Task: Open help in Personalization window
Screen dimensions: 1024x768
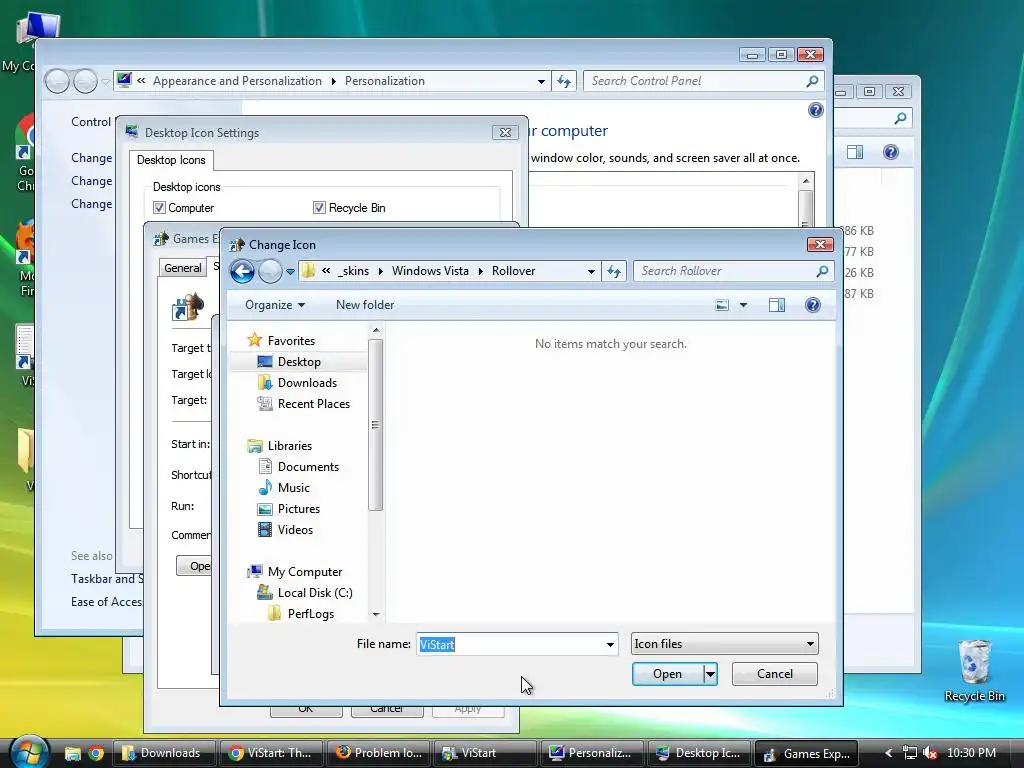Action: click(815, 110)
